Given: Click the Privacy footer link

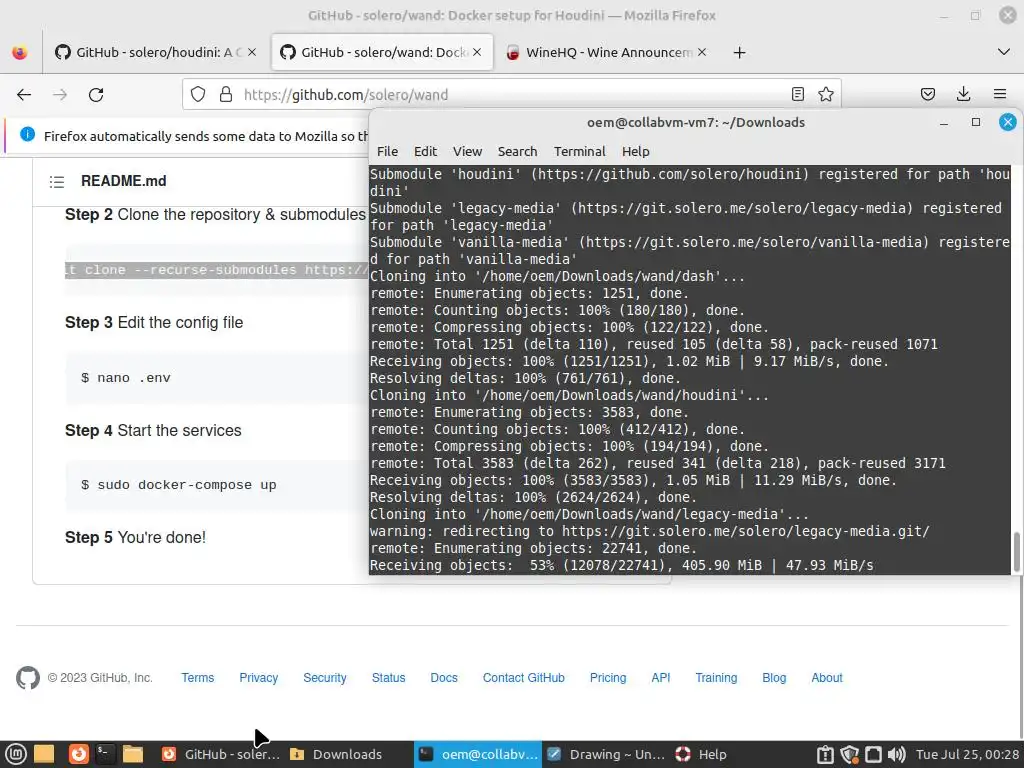Looking at the screenshot, I should point(259,678).
